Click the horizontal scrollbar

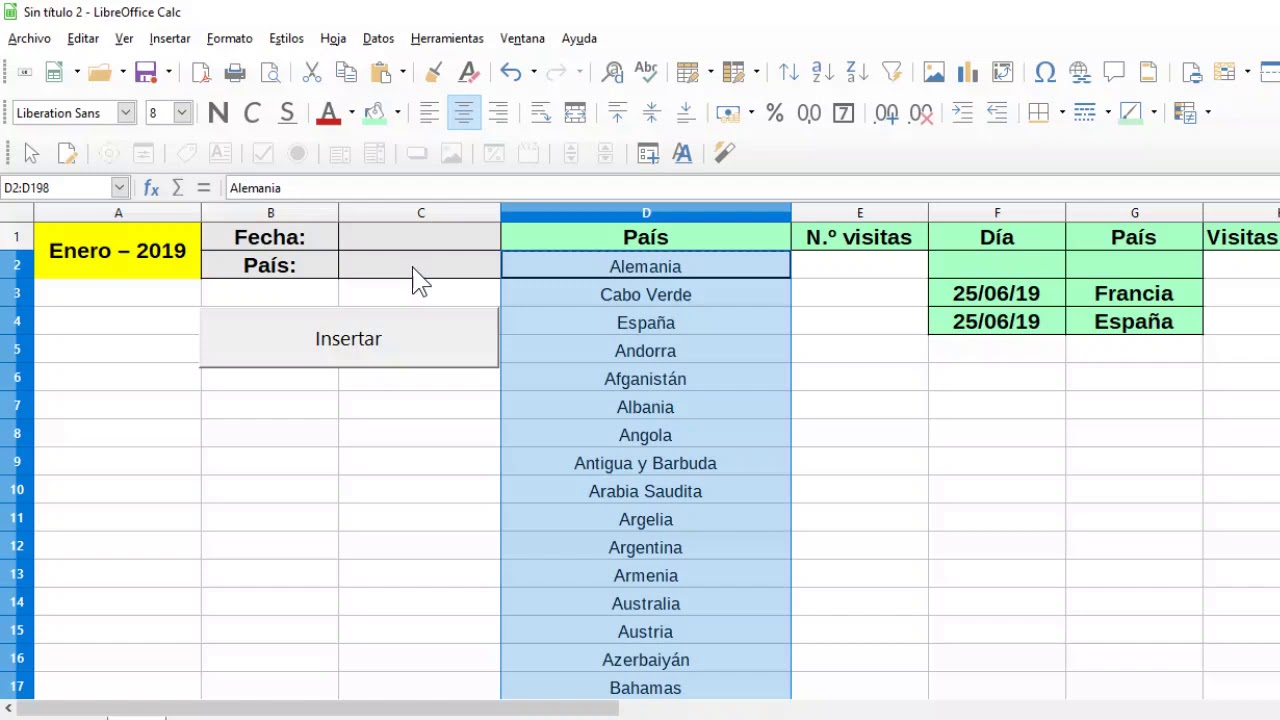(320, 708)
